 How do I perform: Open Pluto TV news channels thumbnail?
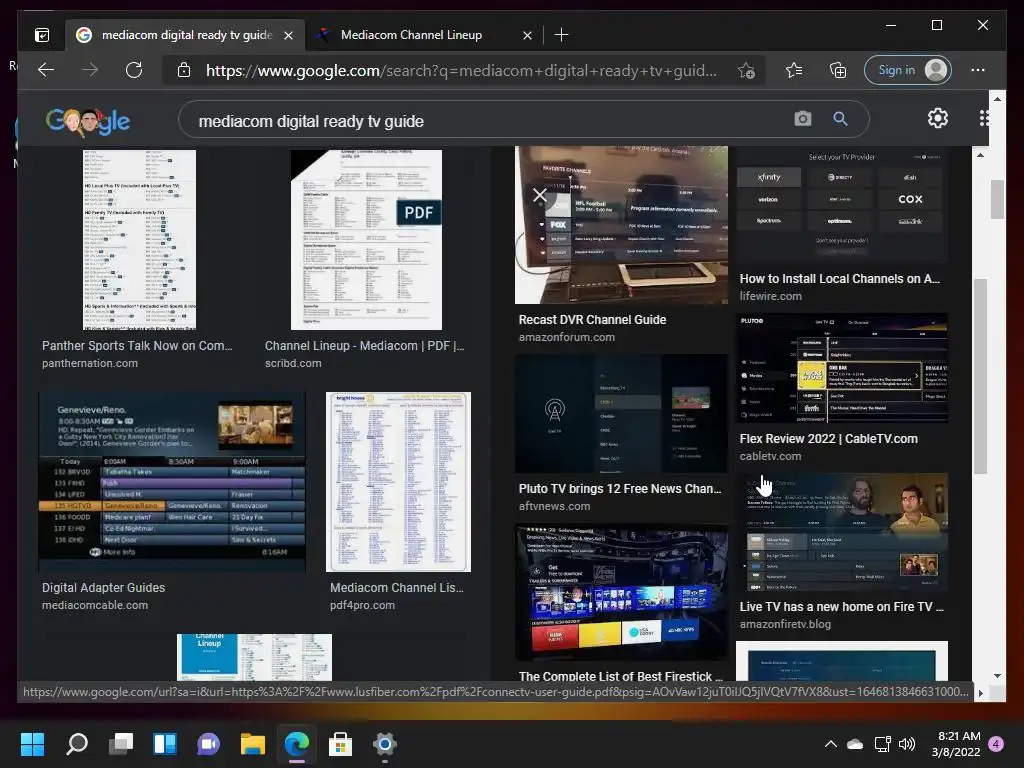(621, 413)
